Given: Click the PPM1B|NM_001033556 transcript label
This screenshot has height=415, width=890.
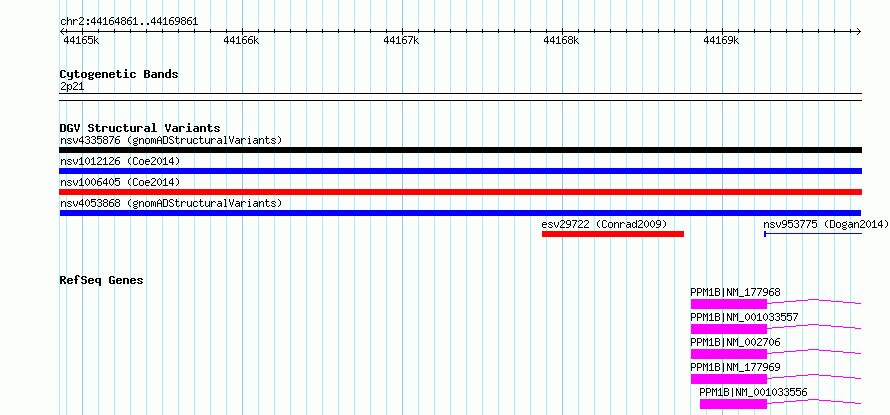Looking at the screenshot, I should [753, 392].
